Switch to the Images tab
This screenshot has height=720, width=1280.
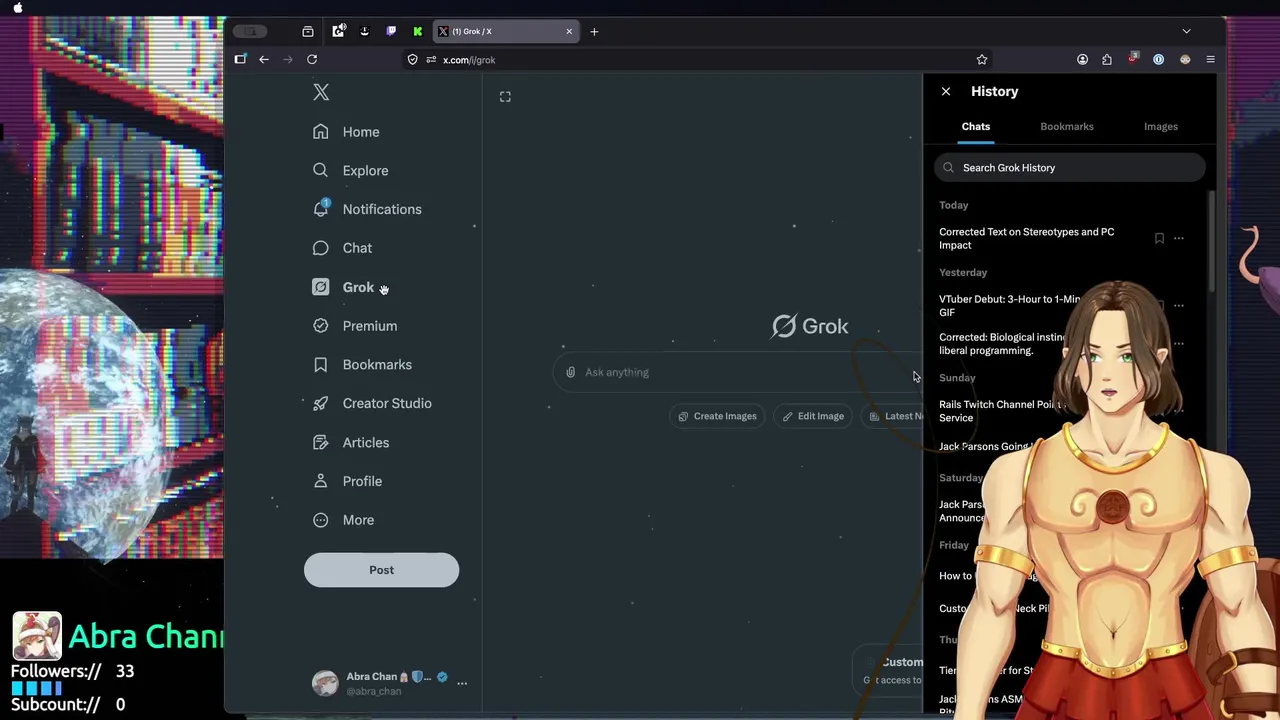tap(1161, 127)
